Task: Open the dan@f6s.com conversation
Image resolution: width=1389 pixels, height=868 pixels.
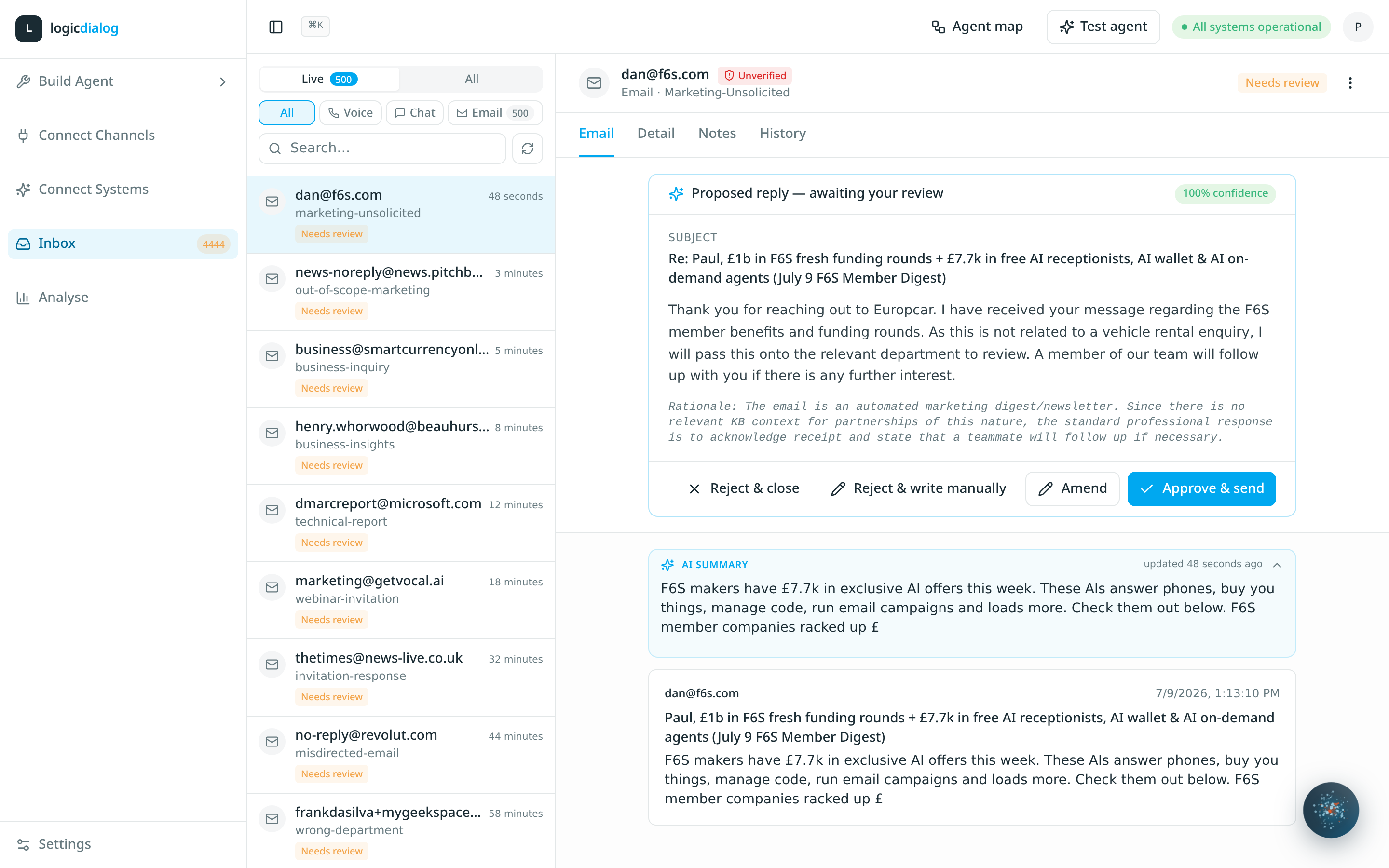Action: (x=401, y=215)
